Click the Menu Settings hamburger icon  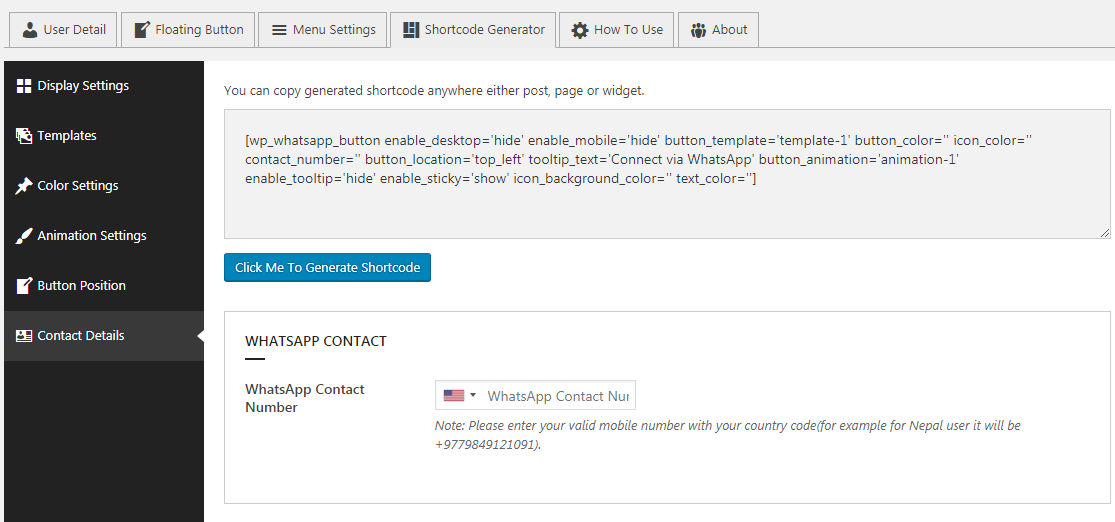click(279, 30)
